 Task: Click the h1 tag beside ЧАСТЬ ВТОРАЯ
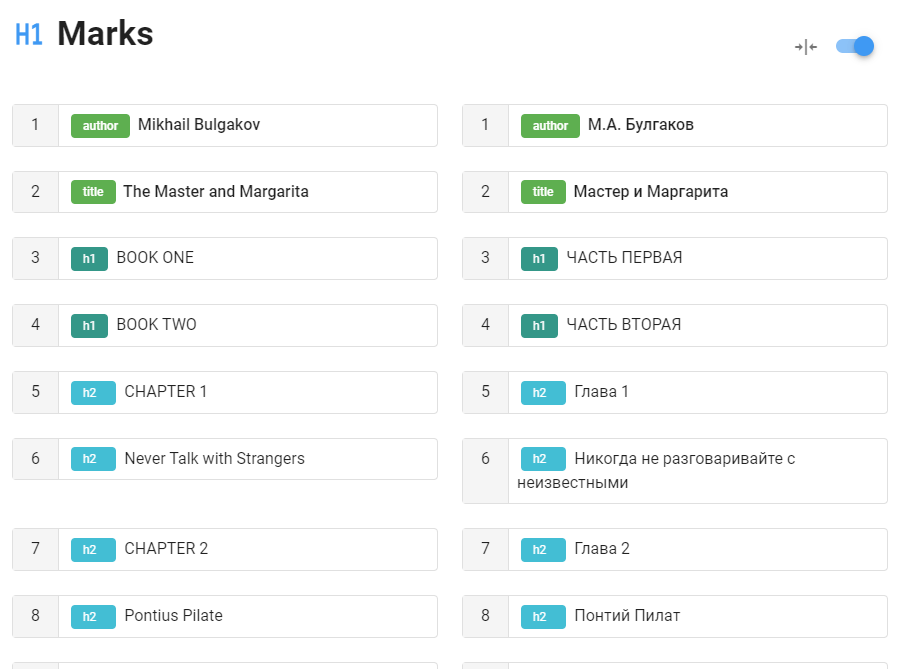point(539,326)
